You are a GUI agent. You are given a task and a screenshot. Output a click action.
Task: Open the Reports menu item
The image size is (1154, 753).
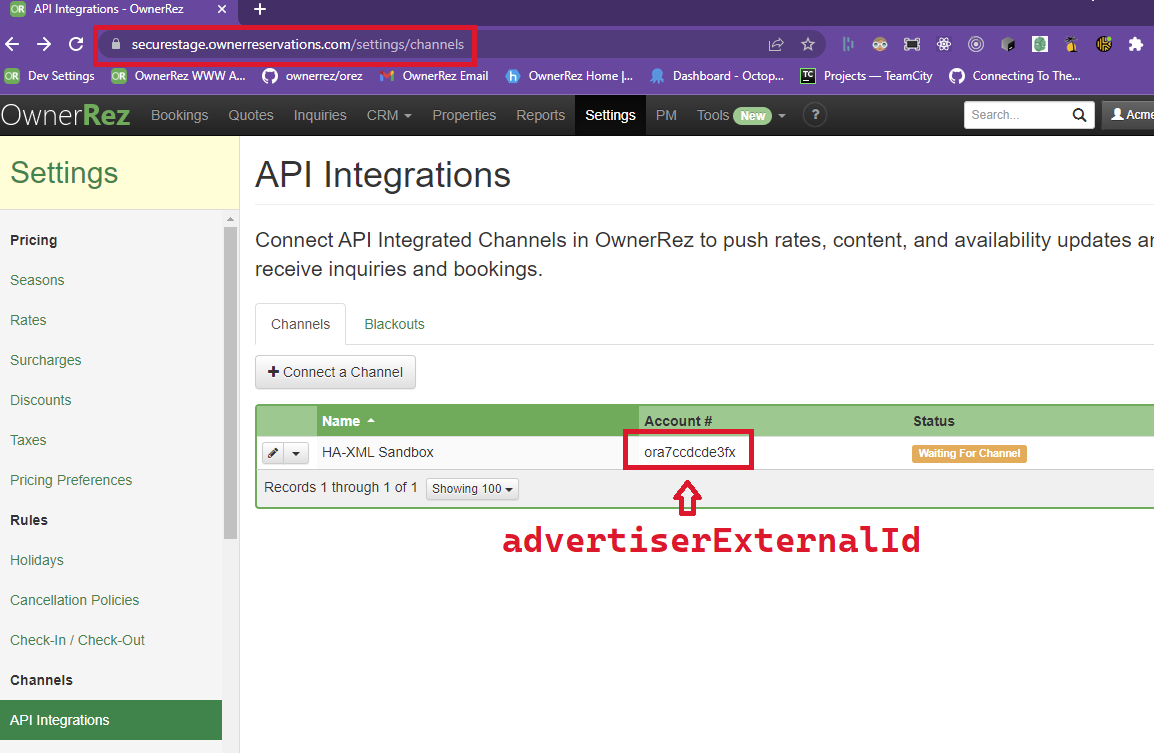click(540, 115)
